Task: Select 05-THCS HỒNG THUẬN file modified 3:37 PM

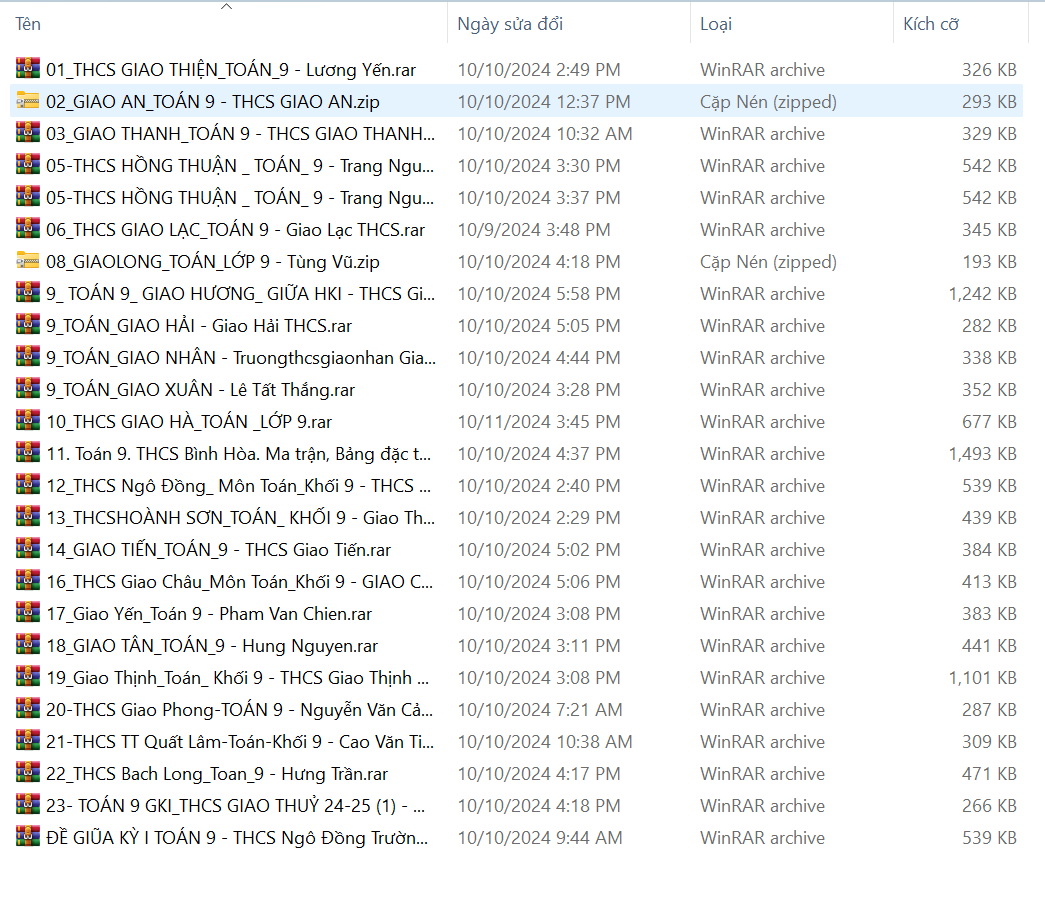Action: click(x=240, y=198)
